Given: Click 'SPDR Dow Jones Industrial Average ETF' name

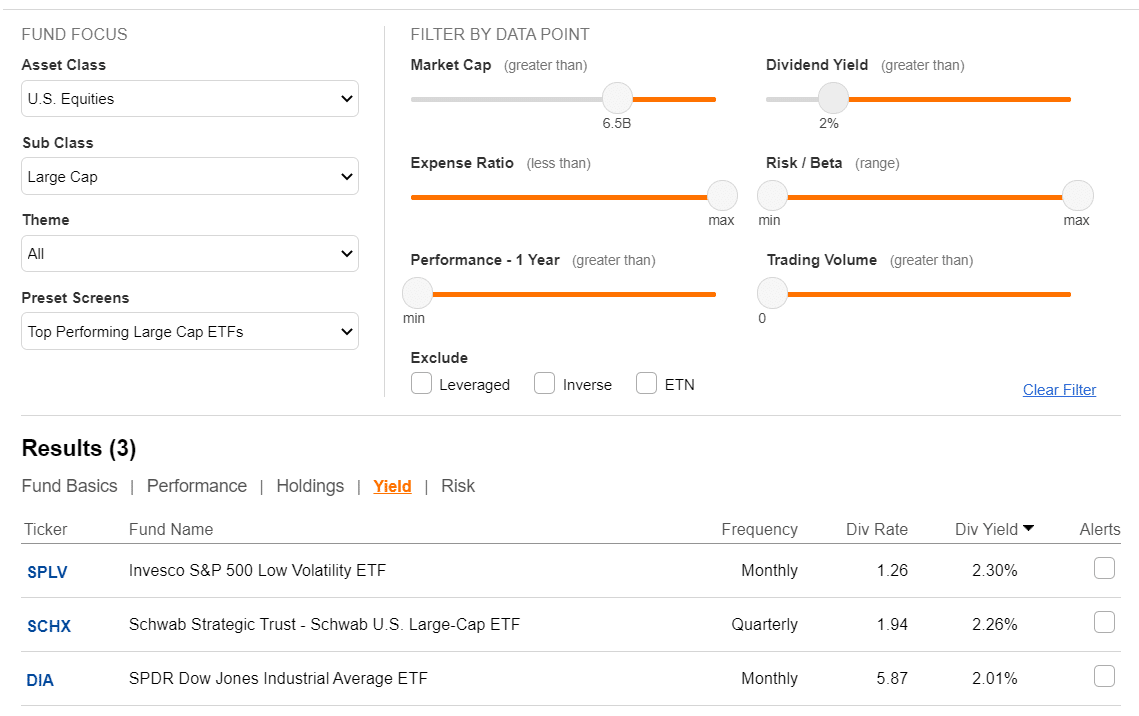Looking at the screenshot, I should [x=278, y=678].
